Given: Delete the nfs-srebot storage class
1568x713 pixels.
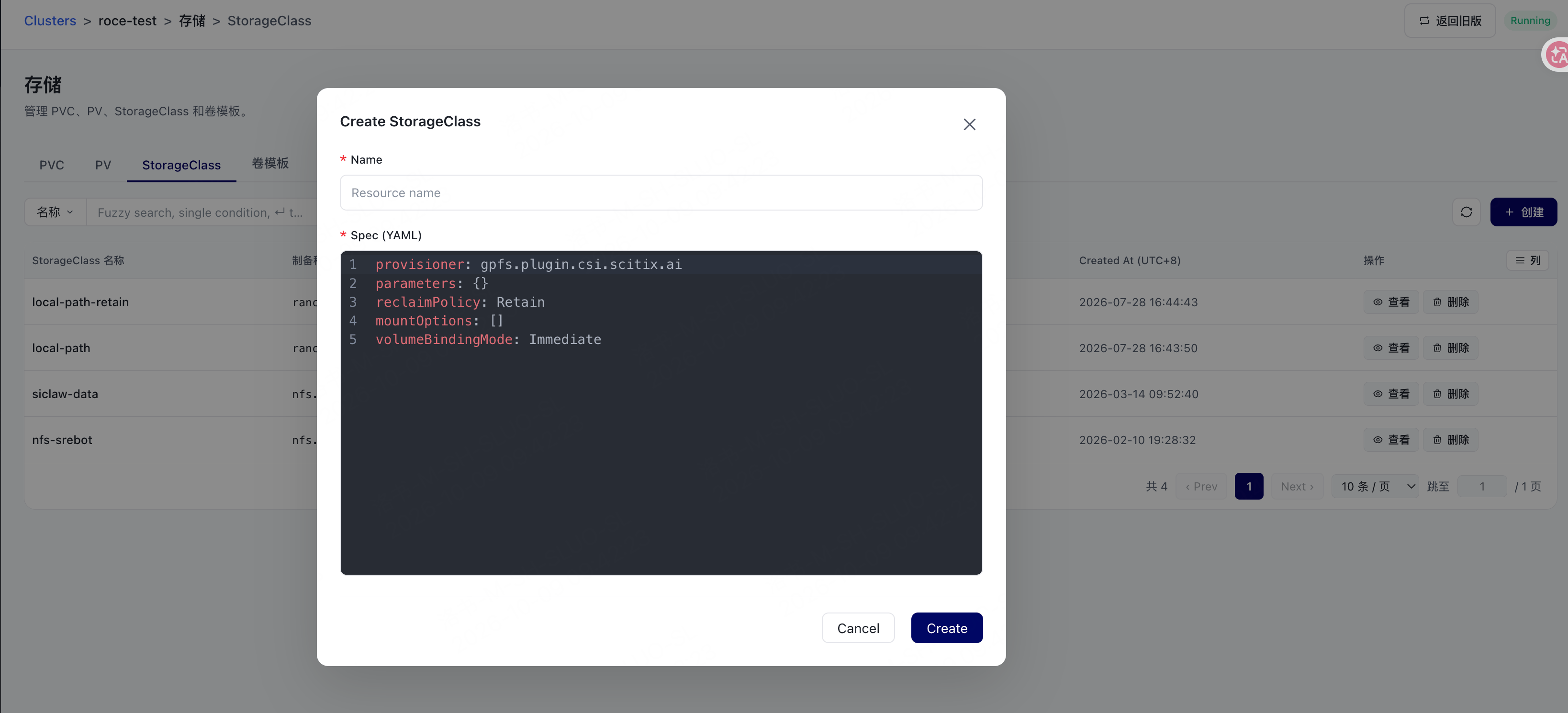Looking at the screenshot, I should pyautogui.click(x=1450, y=440).
